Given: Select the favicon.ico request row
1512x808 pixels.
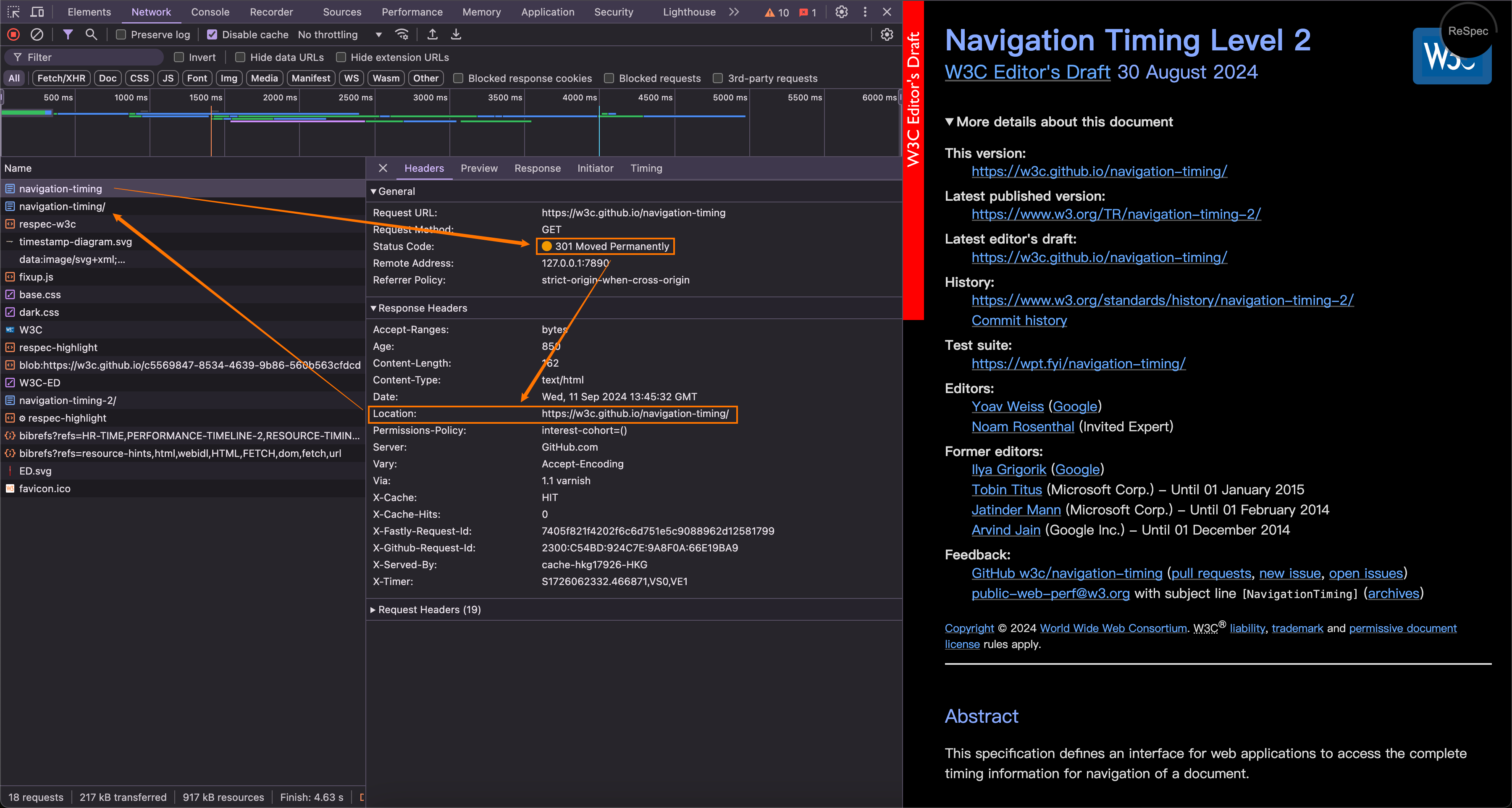Looking at the screenshot, I should click(x=183, y=489).
